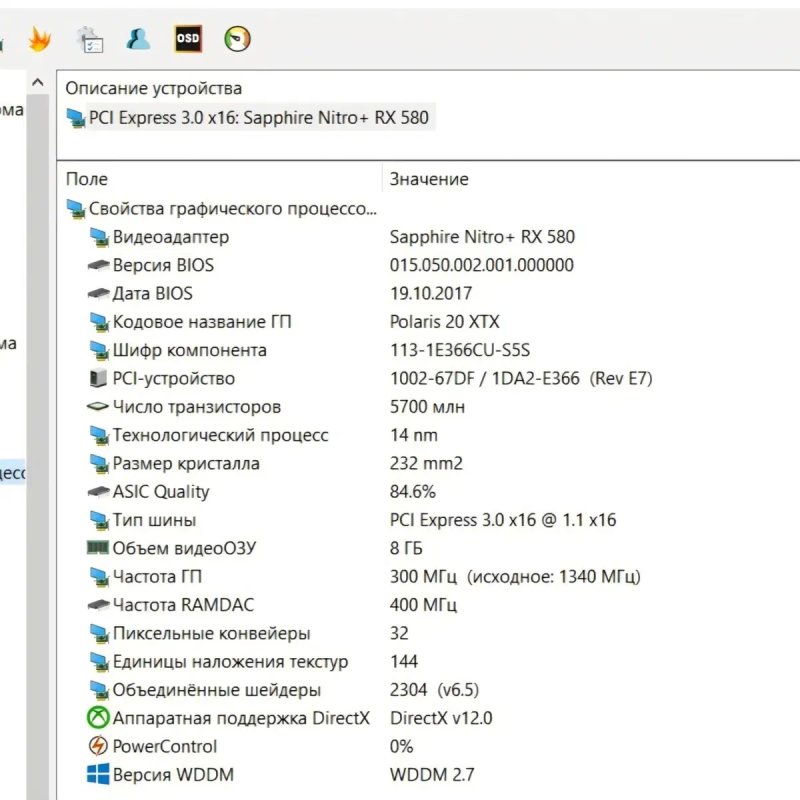The image size is (800, 800).
Task: Click the Тип шины icon
Action: coord(98,520)
